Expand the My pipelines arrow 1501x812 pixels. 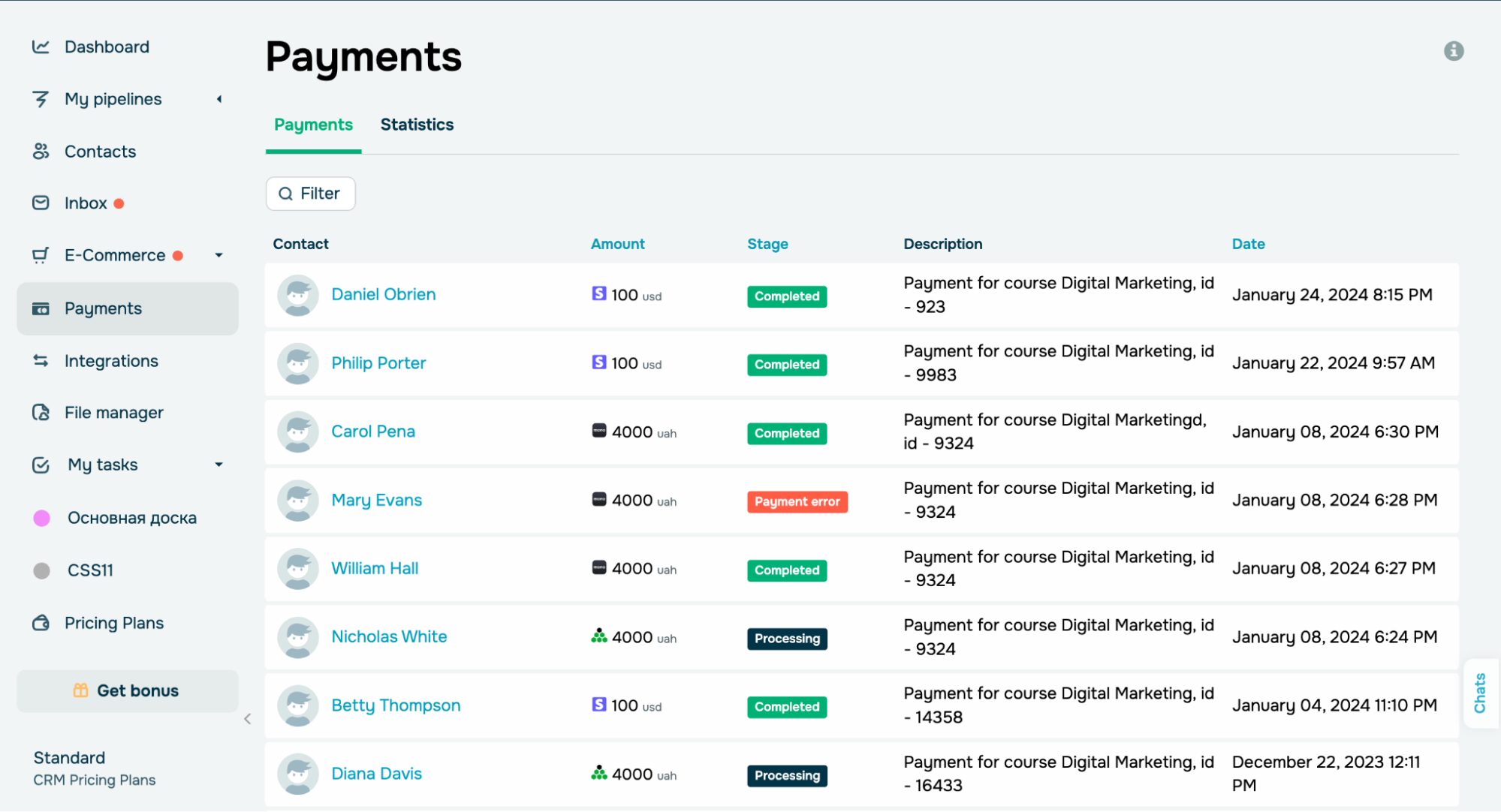(219, 99)
